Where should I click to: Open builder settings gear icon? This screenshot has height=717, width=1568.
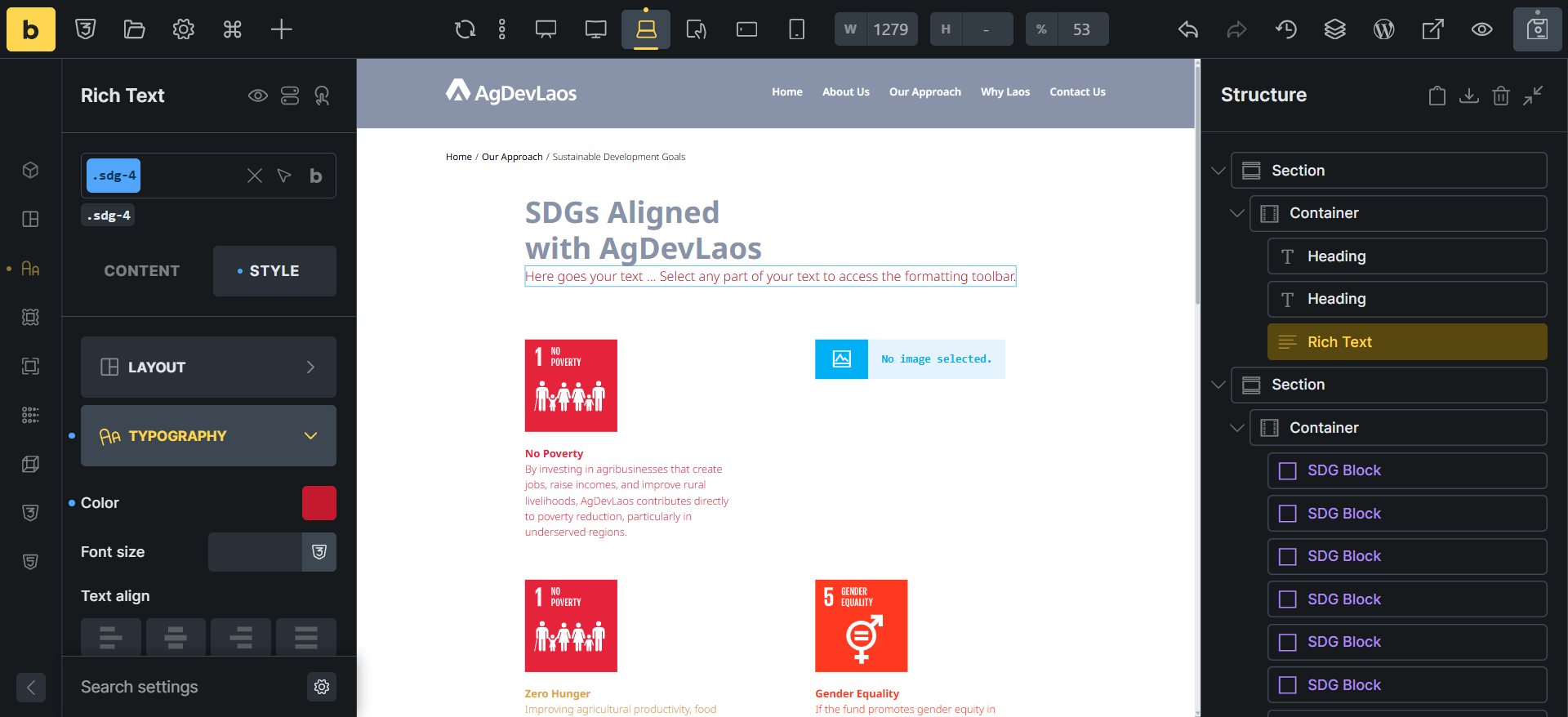184,29
